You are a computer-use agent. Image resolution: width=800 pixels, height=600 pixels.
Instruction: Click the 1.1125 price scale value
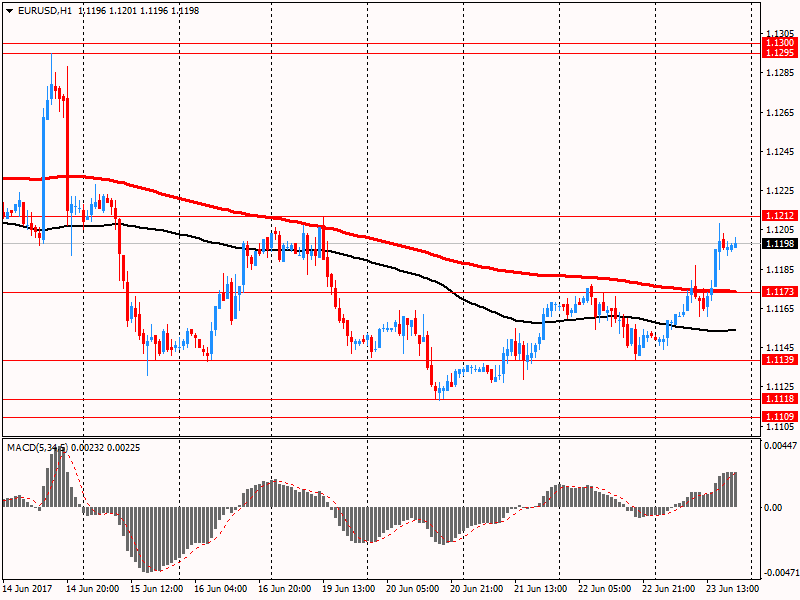[781, 387]
